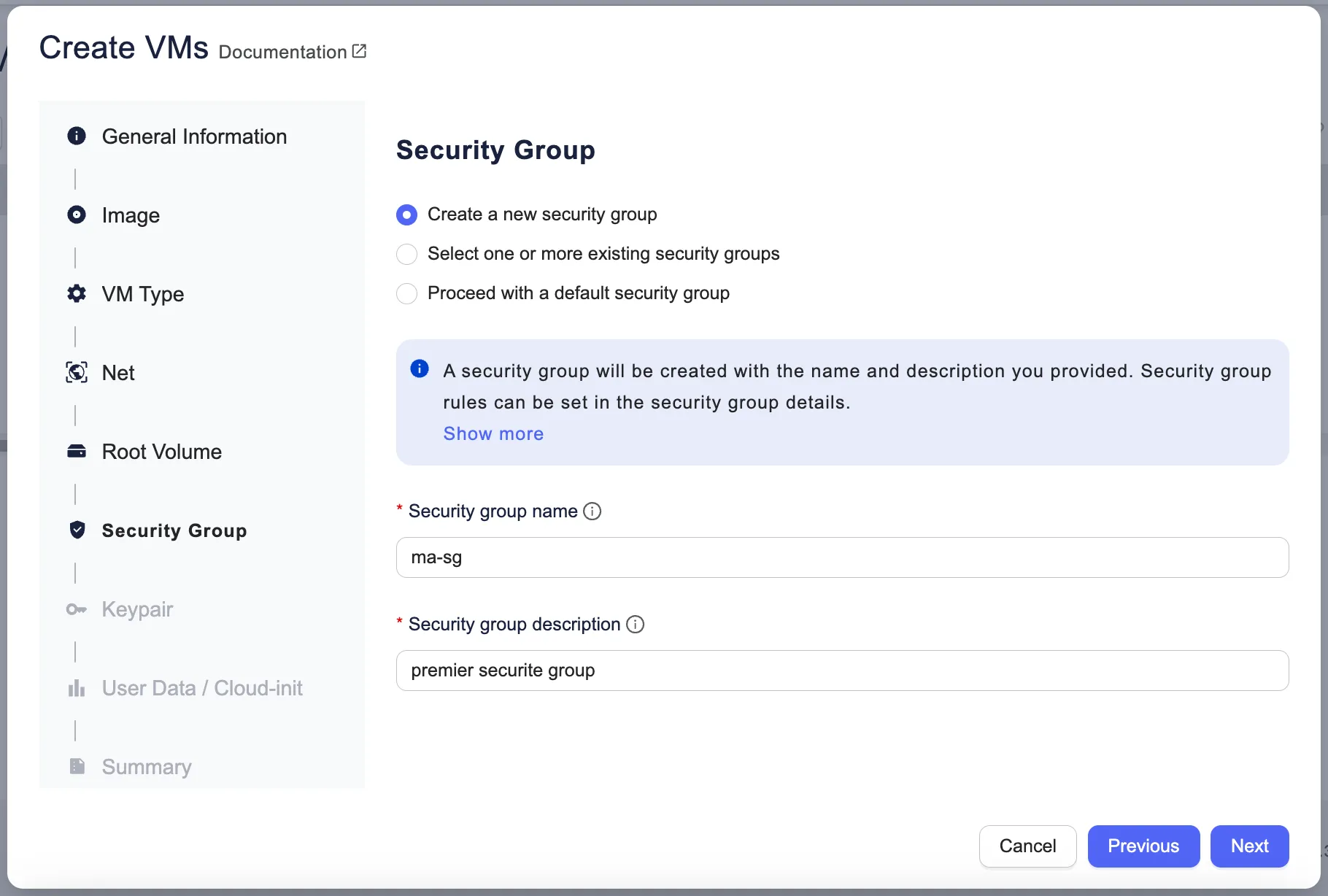The width and height of the screenshot is (1328, 896).
Task: Click the Security group description input
Action: [842, 671]
